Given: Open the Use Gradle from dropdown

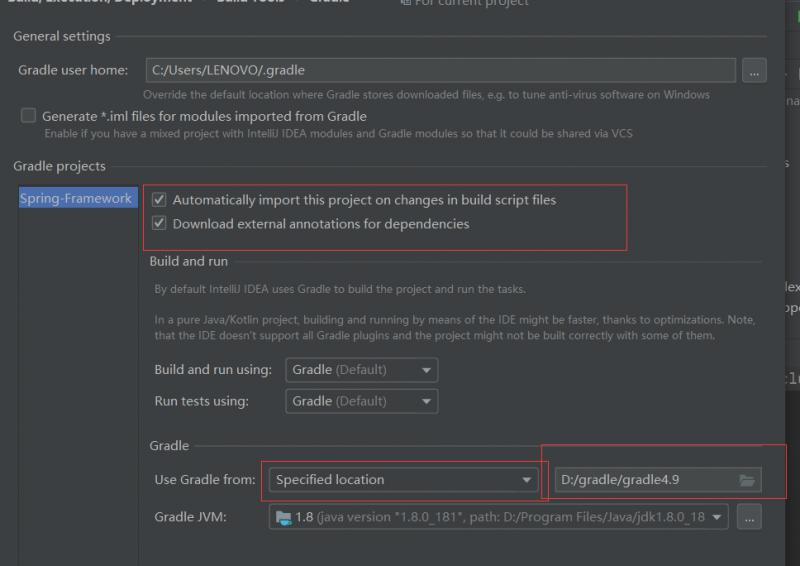Looking at the screenshot, I should click(404, 480).
